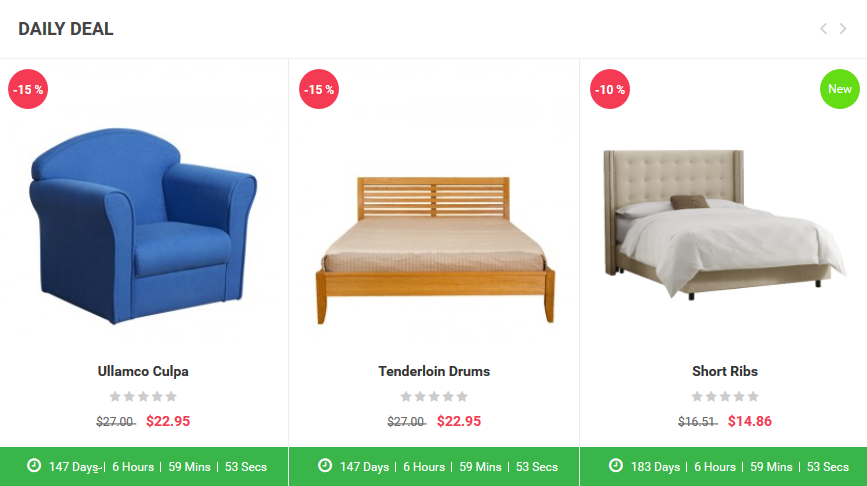Go to next daily deal slide
The width and height of the screenshot is (867, 486).
point(843,29)
